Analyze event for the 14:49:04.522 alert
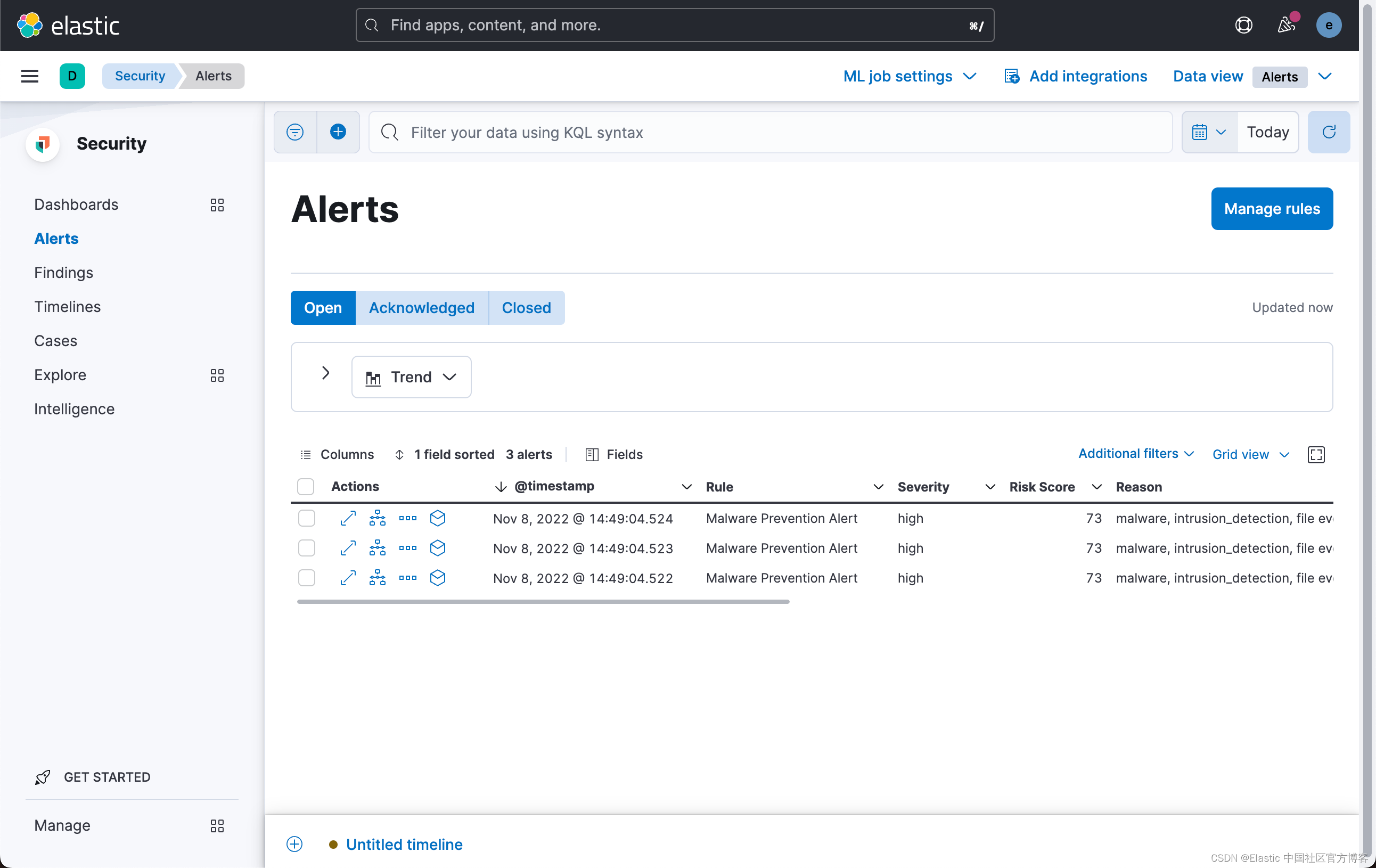Screen dimensions: 1376x868 click(378, 578)
